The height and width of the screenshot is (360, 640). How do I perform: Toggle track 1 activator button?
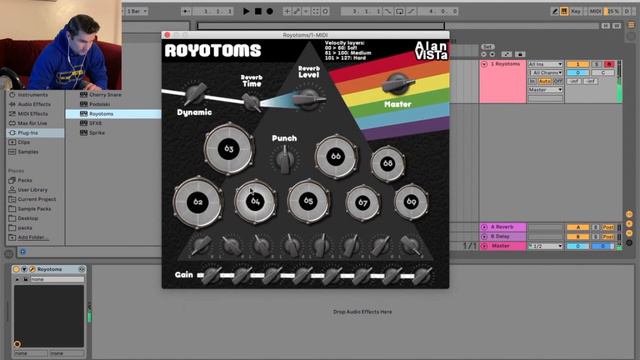coord(578,64)
